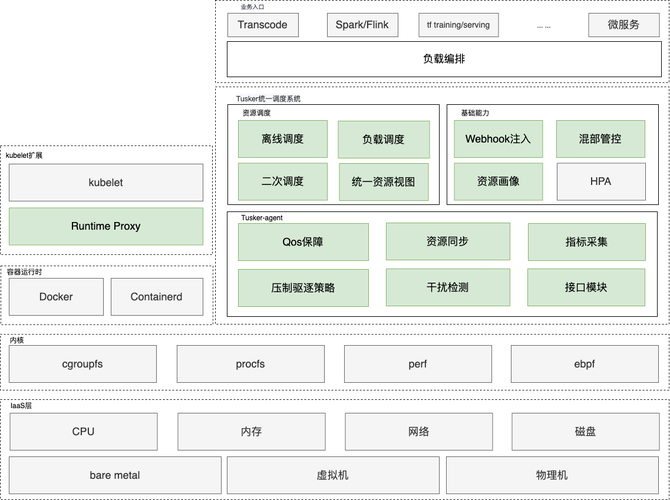This screenshot has width=670, height=500.
Task: Click the Transcode box
Action: point(264,25)
